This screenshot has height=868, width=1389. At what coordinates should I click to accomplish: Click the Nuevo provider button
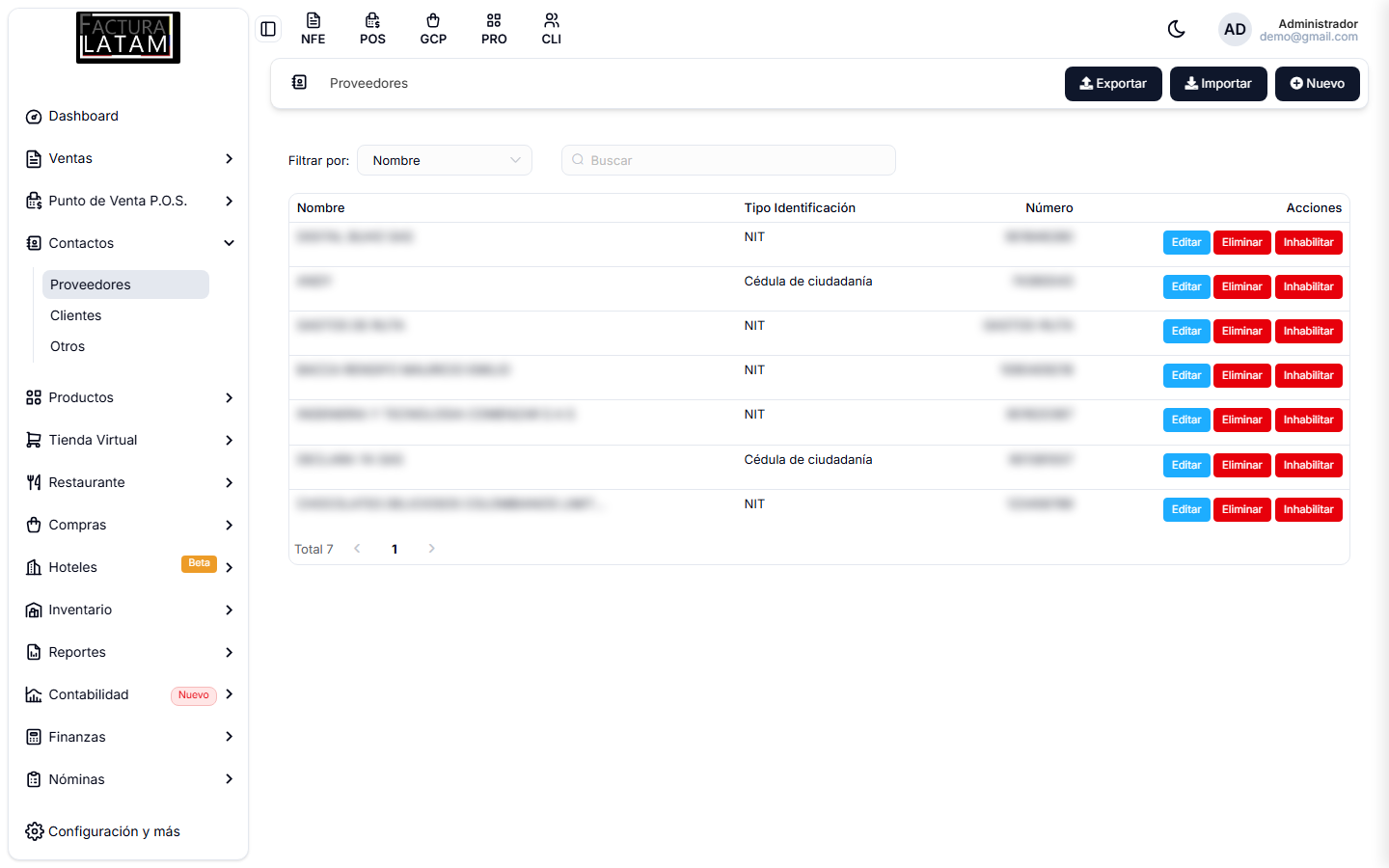1318,84
